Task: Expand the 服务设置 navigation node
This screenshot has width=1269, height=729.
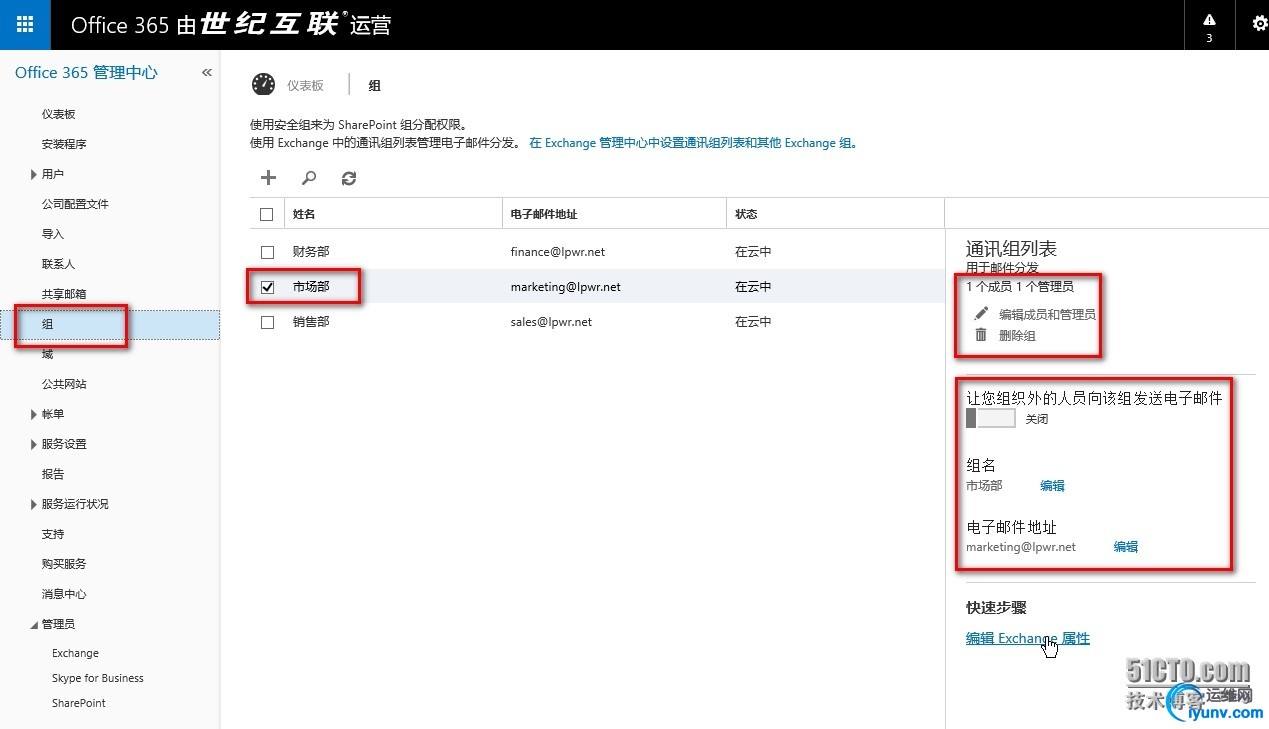Action: pos(34,444)
